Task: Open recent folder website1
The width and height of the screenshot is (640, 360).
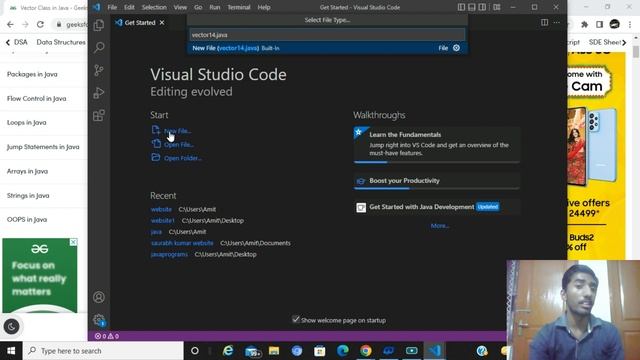Action: click(x=162, y=220)
